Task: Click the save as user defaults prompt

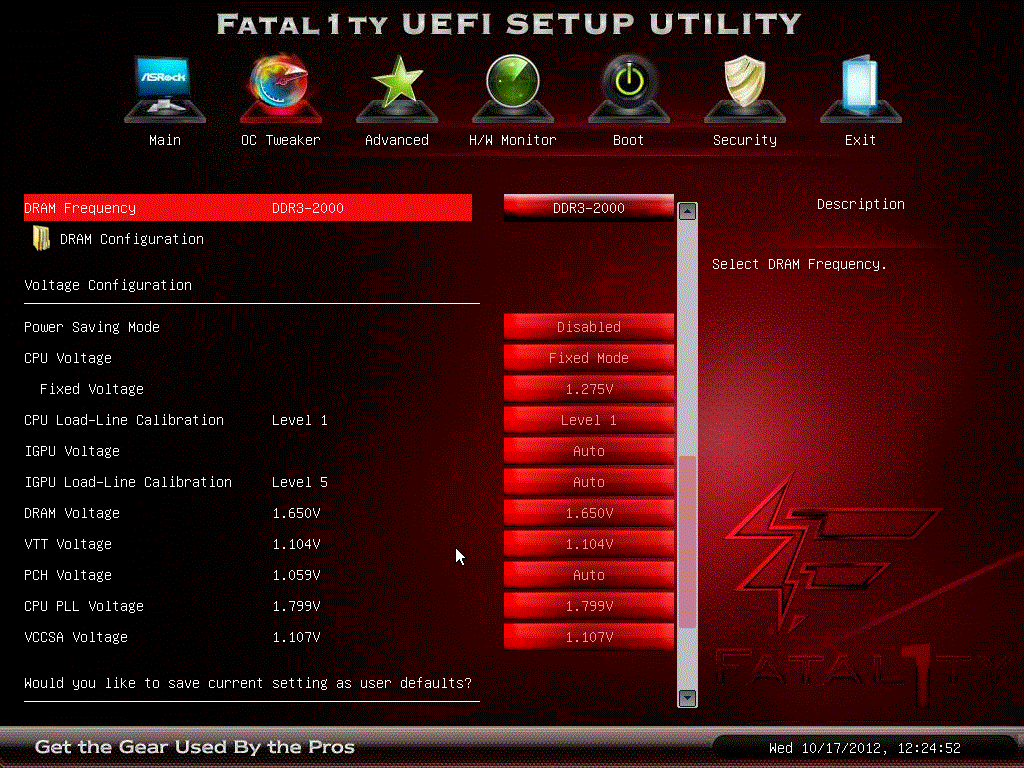Action: 248,683
